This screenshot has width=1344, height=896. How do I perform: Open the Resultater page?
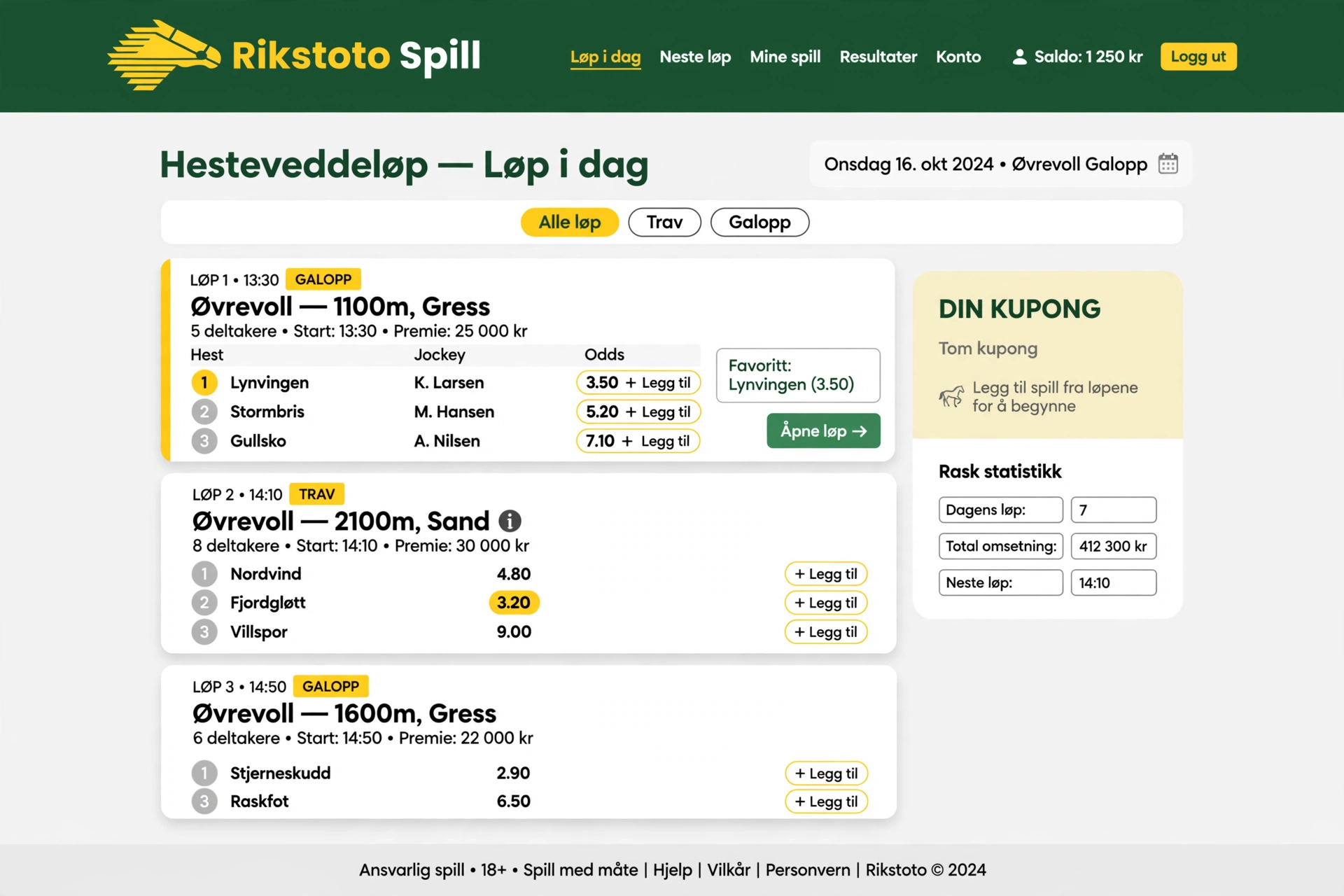point(878,57)
